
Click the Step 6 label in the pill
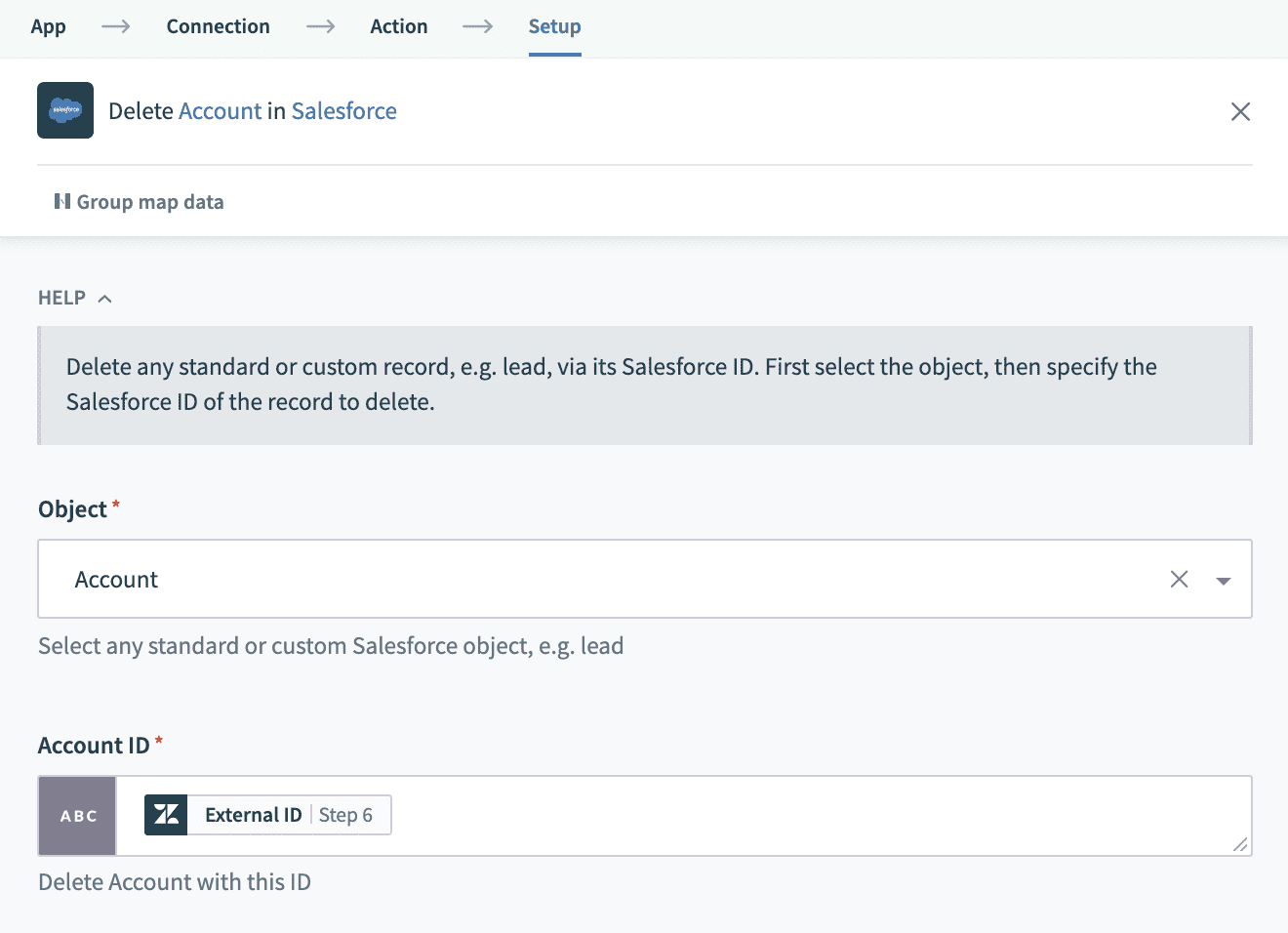(x=345, y=815)
